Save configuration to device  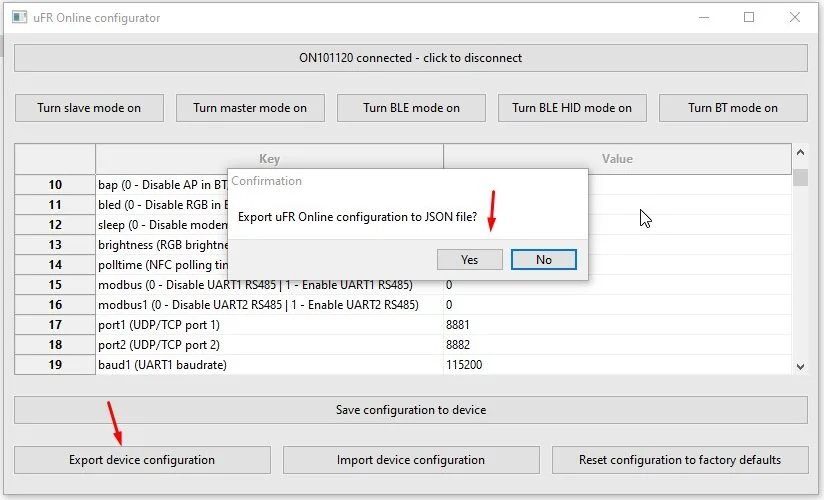click(410, 410)
